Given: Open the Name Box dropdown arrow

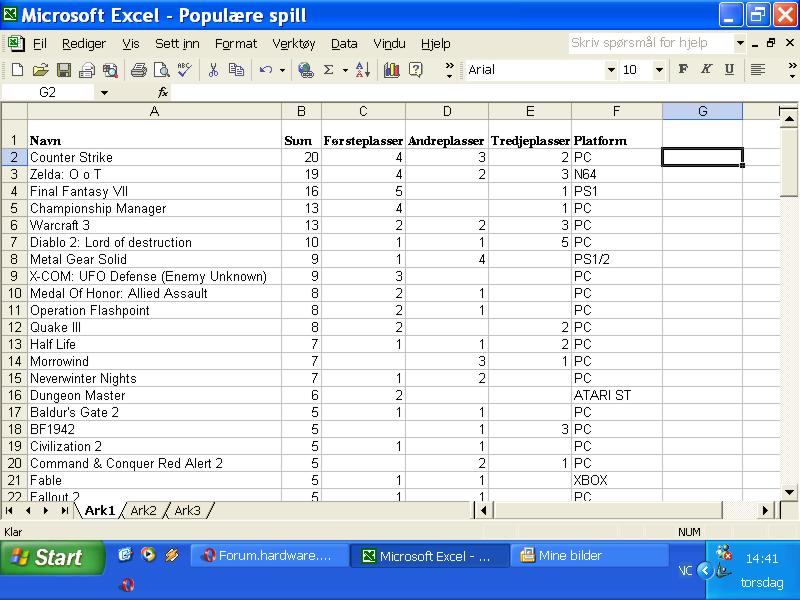Looking at the screenshot, I should point(104,93).
